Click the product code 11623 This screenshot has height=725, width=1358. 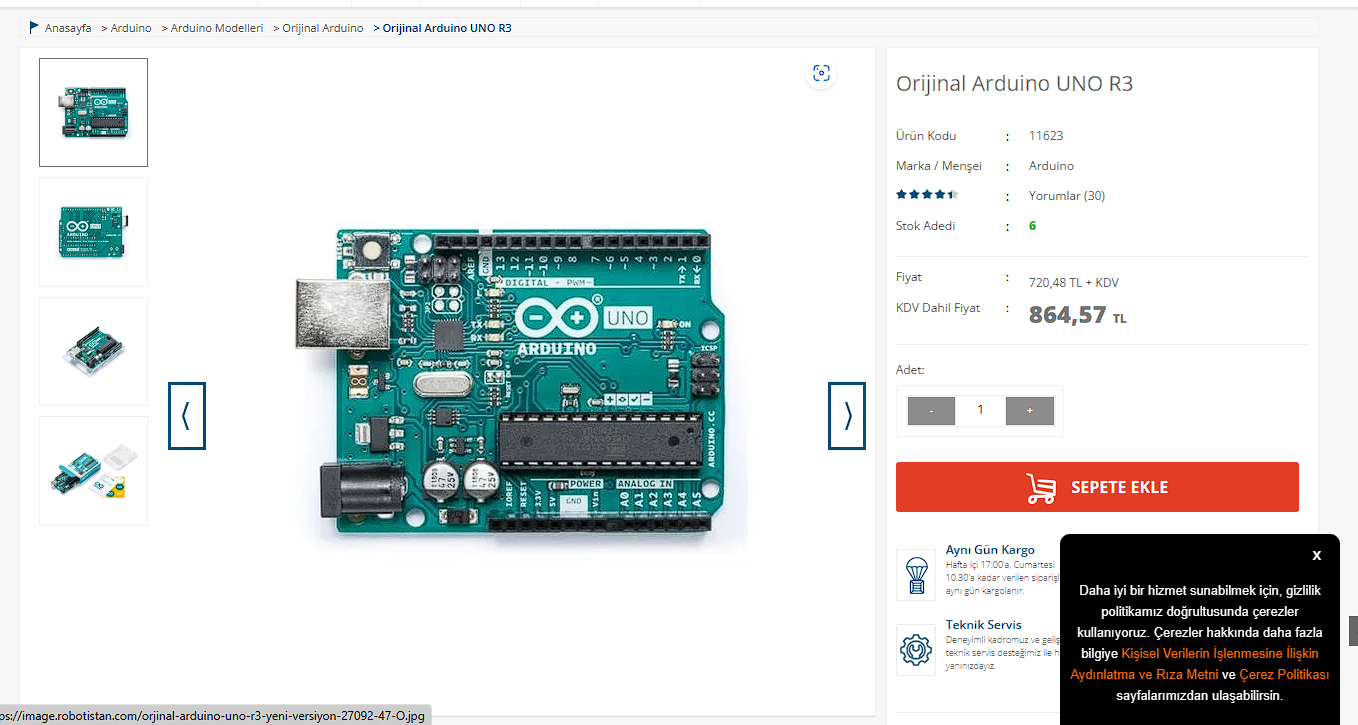pos(1046,136)
